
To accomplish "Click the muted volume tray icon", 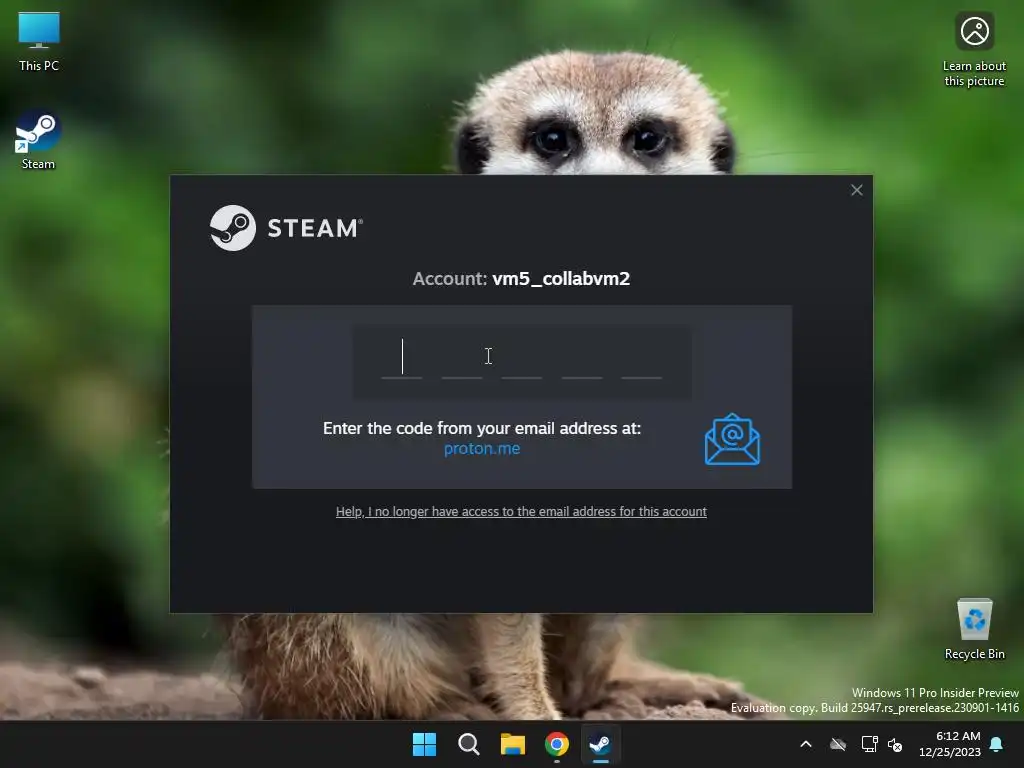I will point(895,744).
